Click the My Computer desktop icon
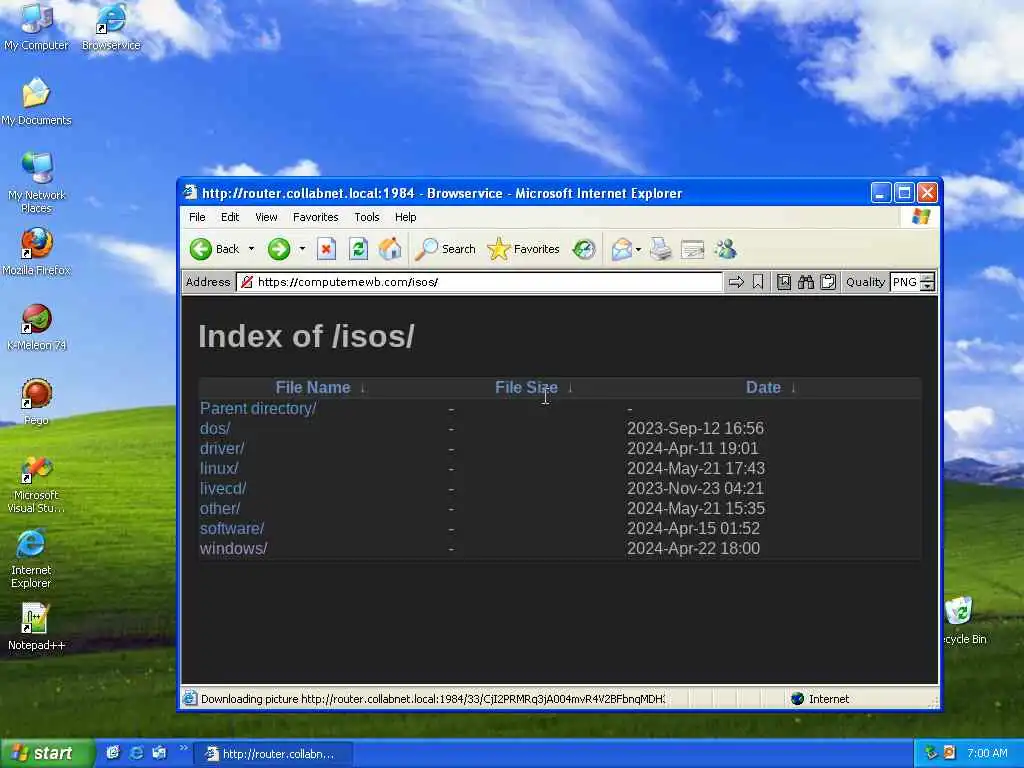 [x=36, y=26]
